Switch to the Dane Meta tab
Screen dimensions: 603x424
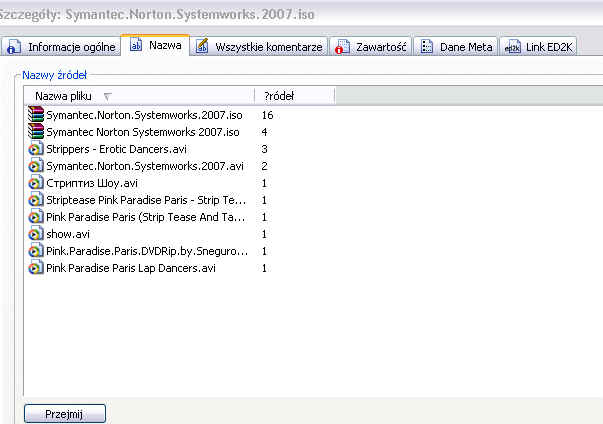456,47
